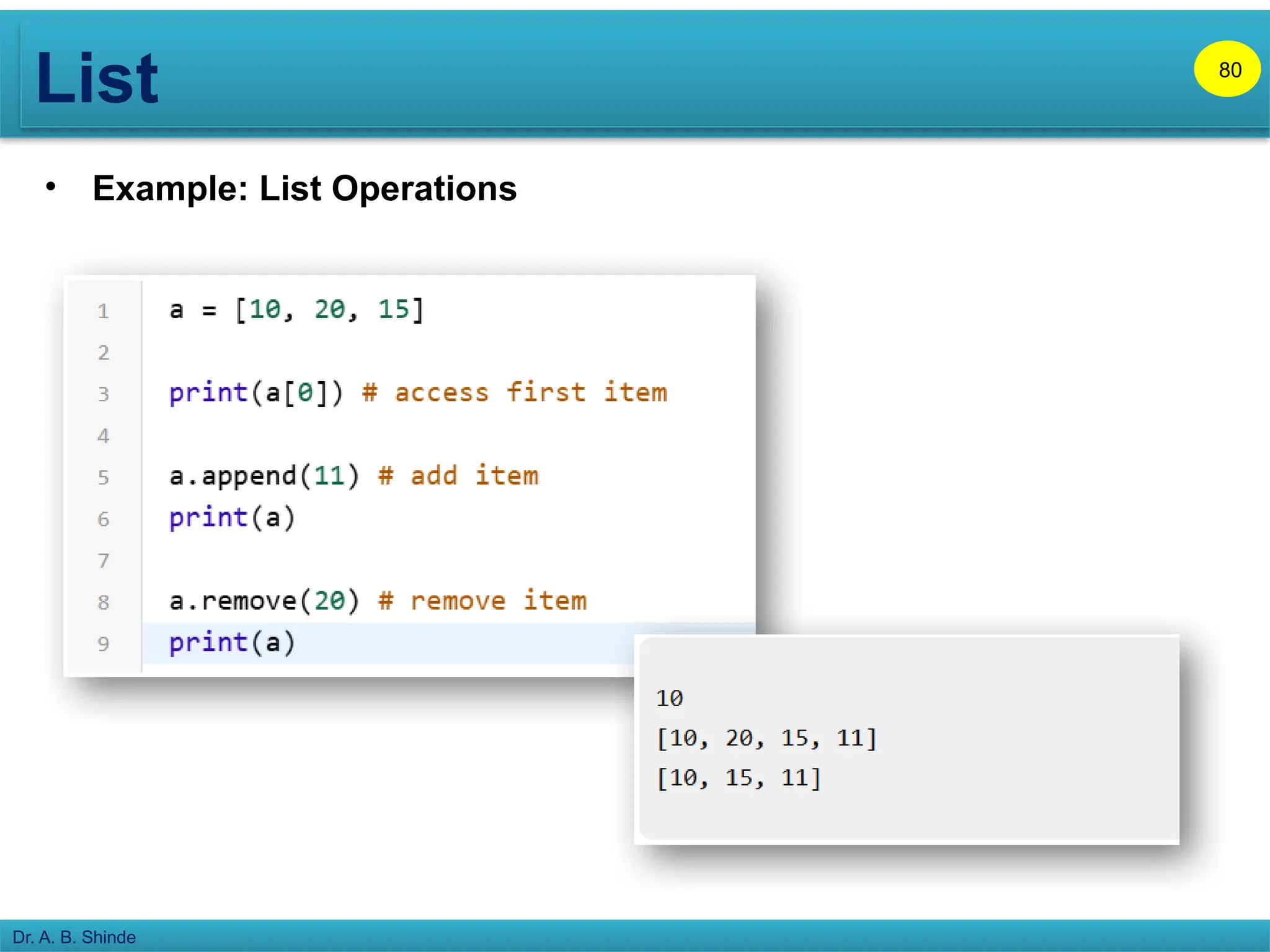Click output '[10, 15, 11]'

(x=739, y=778)
